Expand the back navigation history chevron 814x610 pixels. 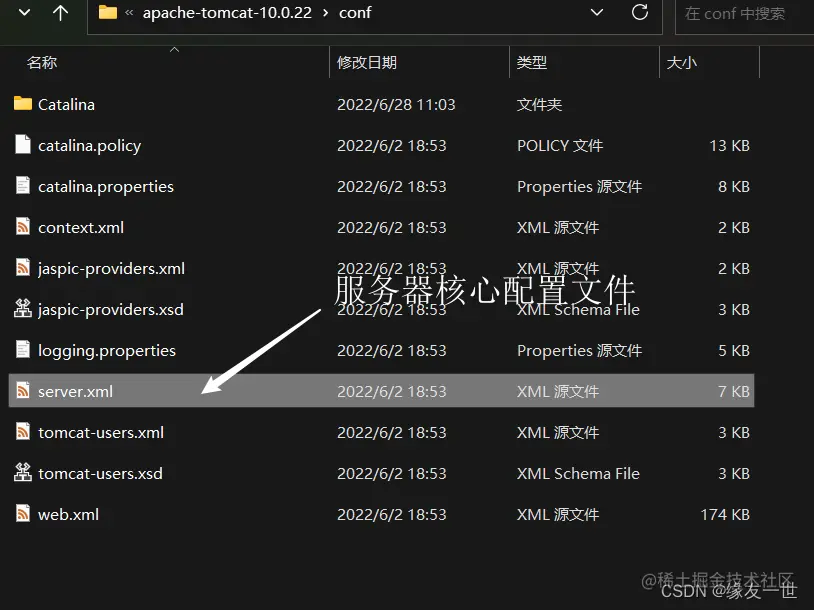click(23, 13)
